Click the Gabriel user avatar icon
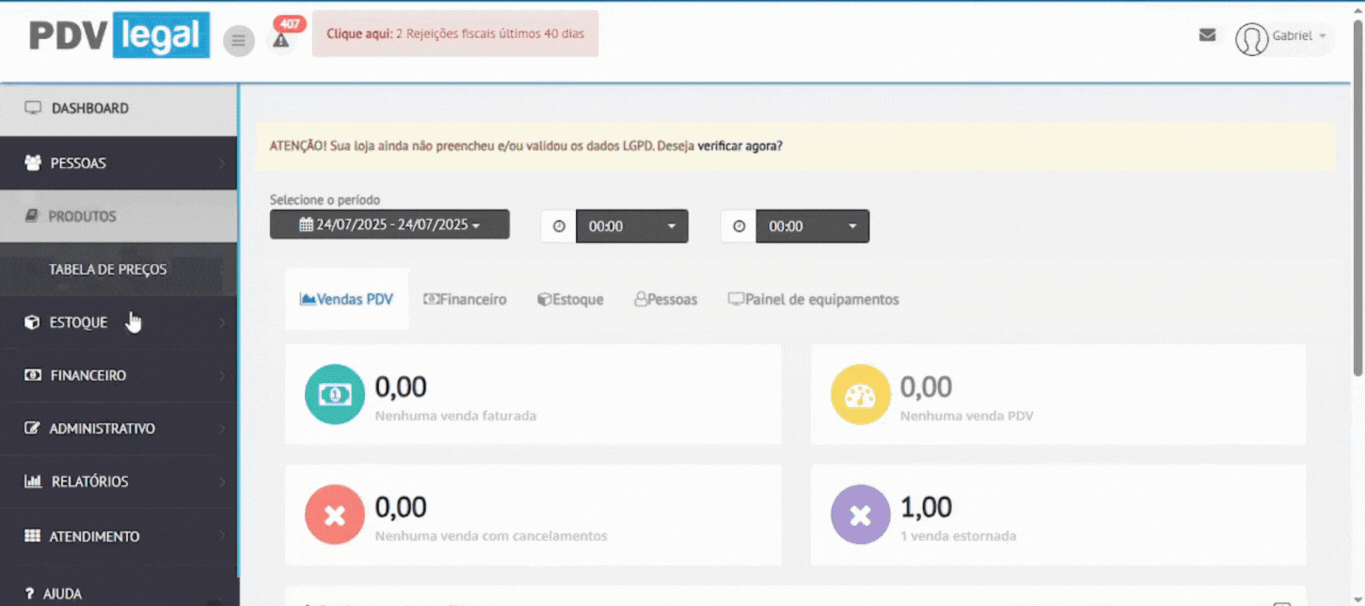The width and height of the screenshot is (1365, 606). click(x=1251, y=39)
